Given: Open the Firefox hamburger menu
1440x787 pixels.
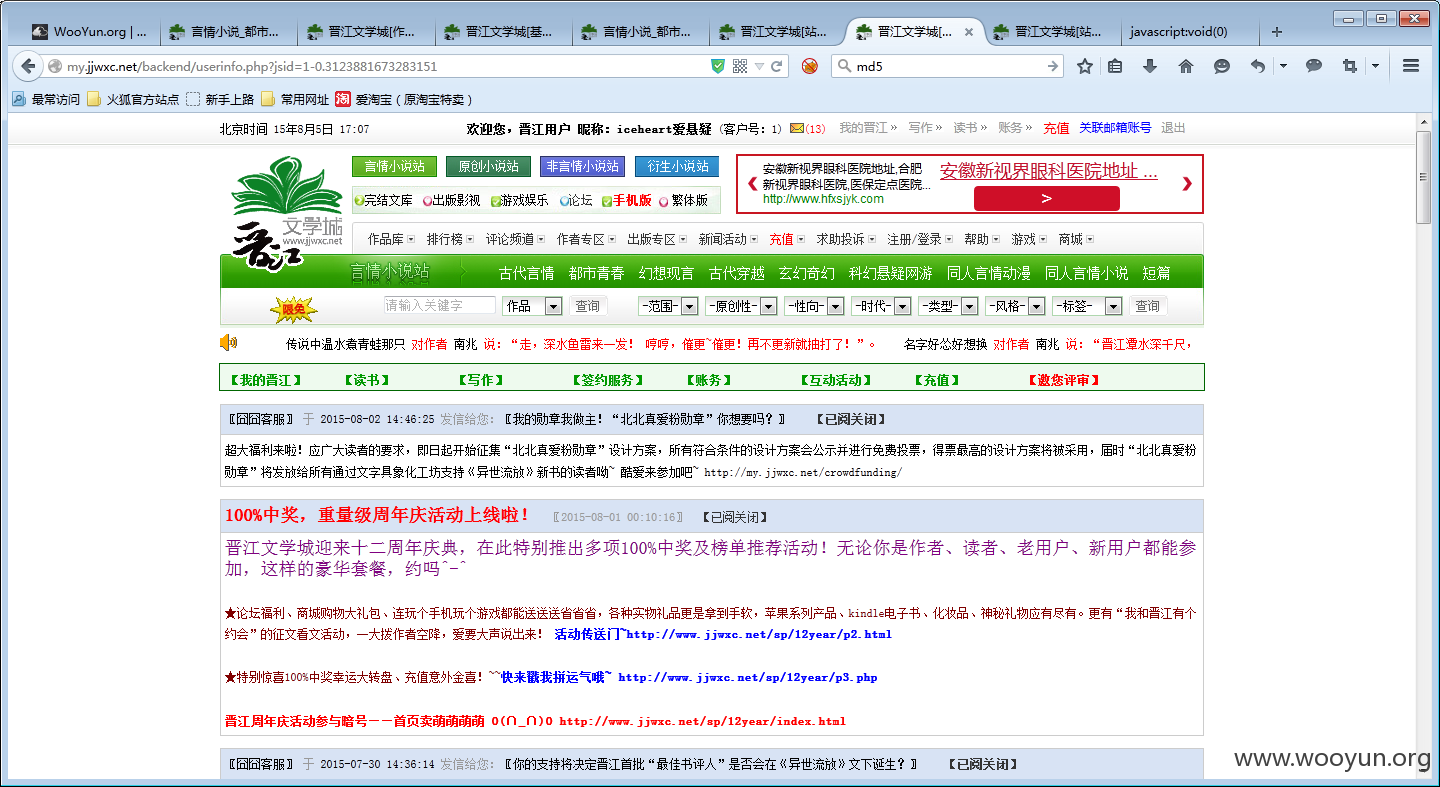Looking at the screenshot, I should (1411, 66).
